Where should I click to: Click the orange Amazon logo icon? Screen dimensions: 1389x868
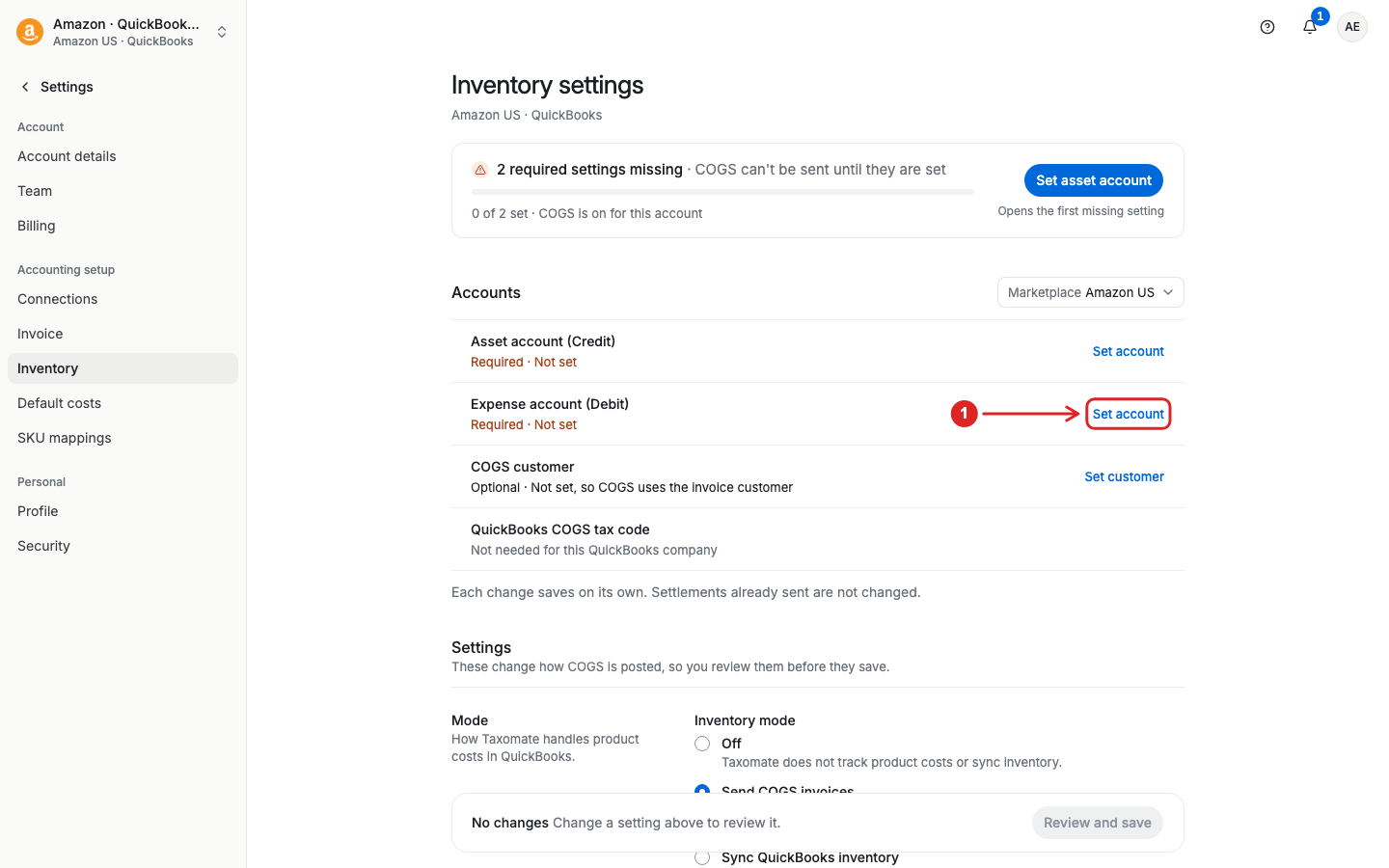tap(30, 32)
